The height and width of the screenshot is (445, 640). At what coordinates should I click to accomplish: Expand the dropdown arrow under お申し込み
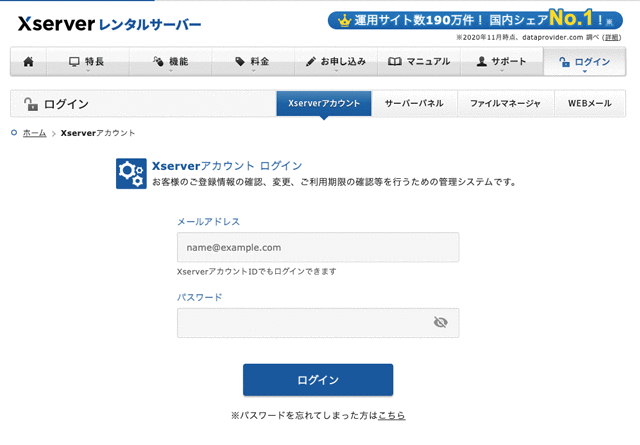(x=336, y=71)
